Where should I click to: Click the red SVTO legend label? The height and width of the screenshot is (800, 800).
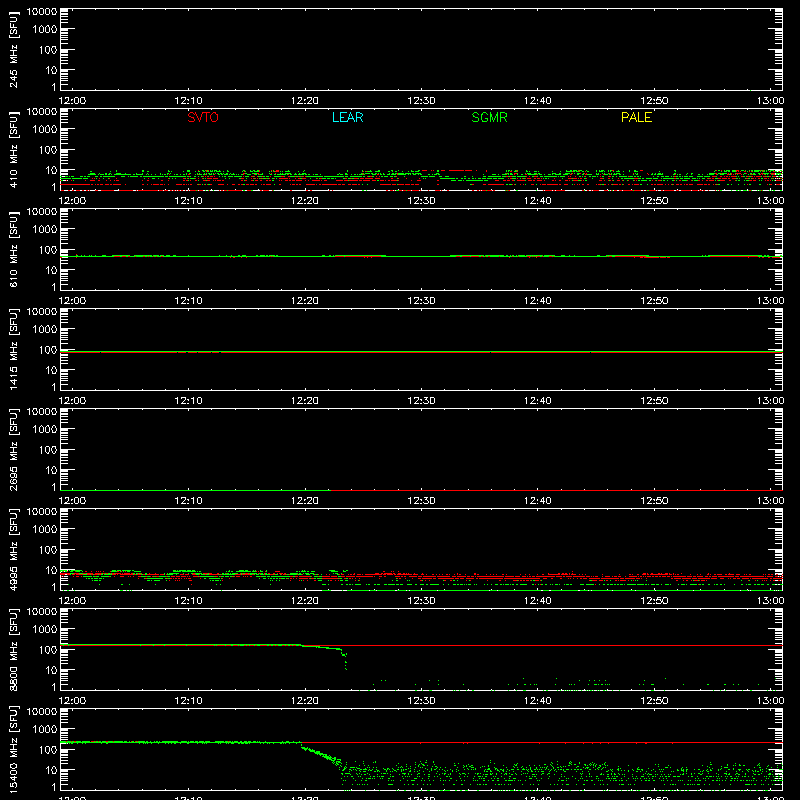[203, 117]
